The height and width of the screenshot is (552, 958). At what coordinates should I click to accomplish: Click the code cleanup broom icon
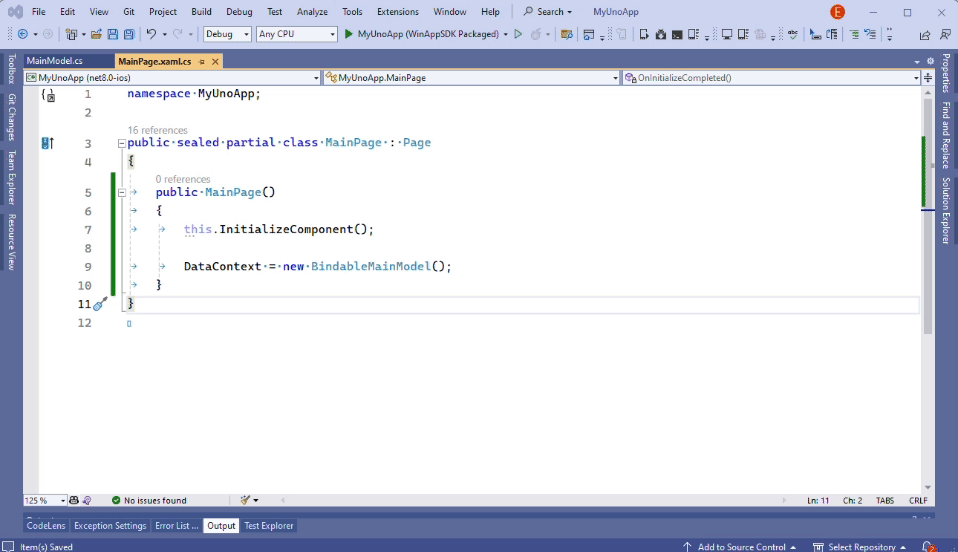tap(245, 500)
